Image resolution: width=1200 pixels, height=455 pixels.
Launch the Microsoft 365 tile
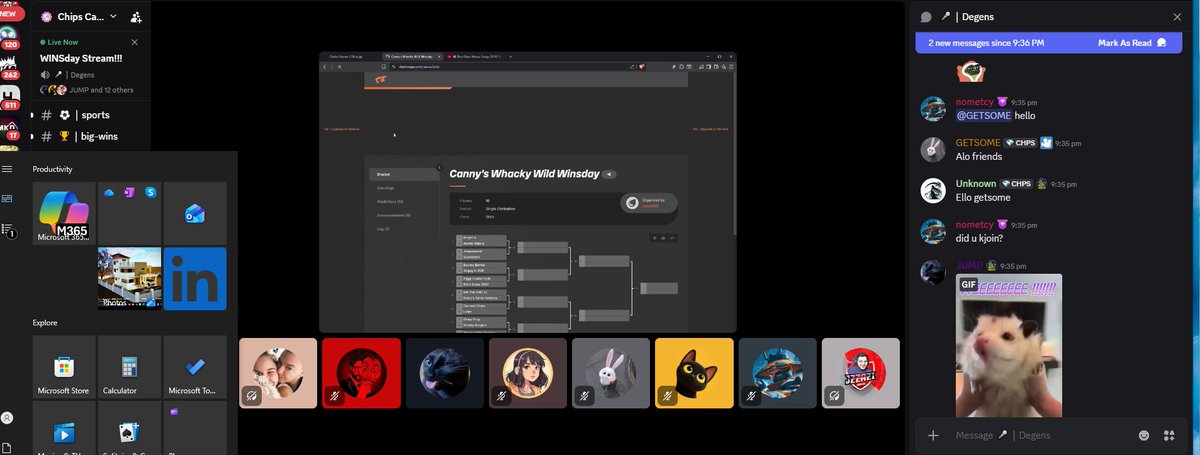(x=64, y=213)
